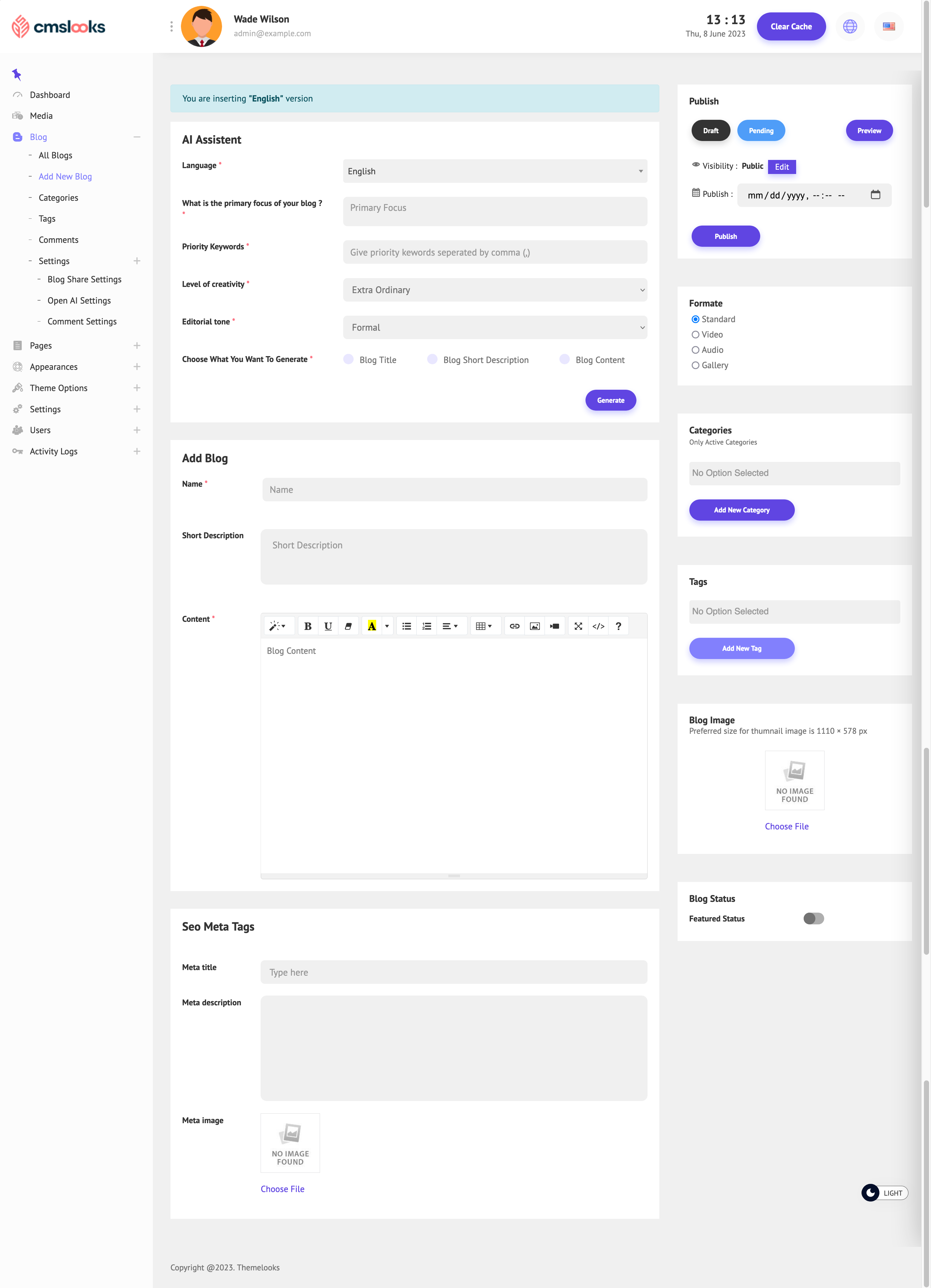
Task: Toggle the Featured Status switch
Action: coord(813,918)
